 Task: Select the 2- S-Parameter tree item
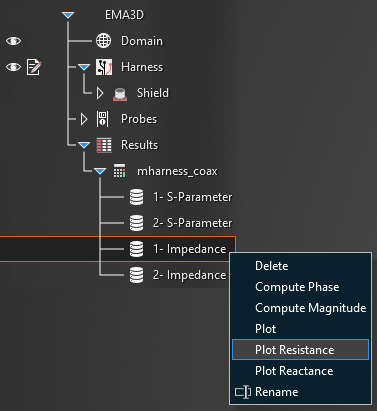pos(192,223)
